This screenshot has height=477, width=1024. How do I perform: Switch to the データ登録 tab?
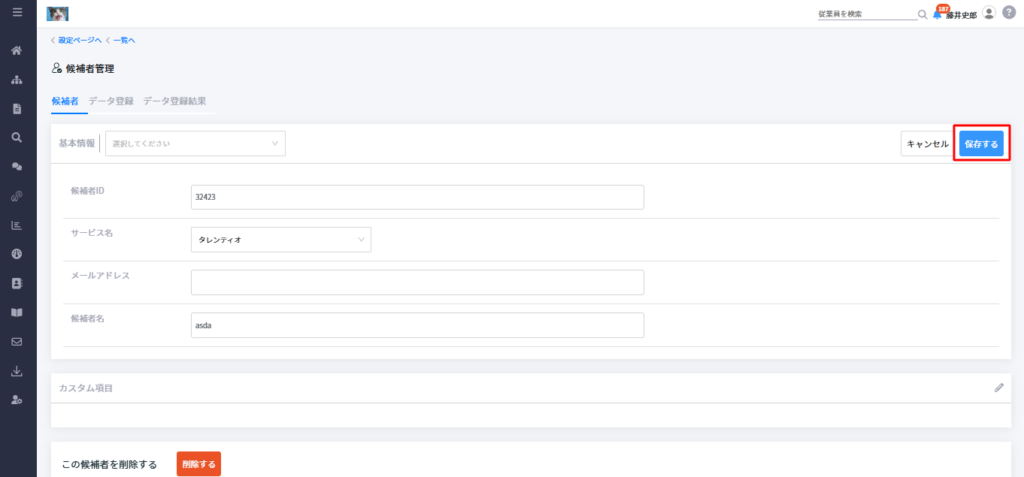tap(111, 101)
